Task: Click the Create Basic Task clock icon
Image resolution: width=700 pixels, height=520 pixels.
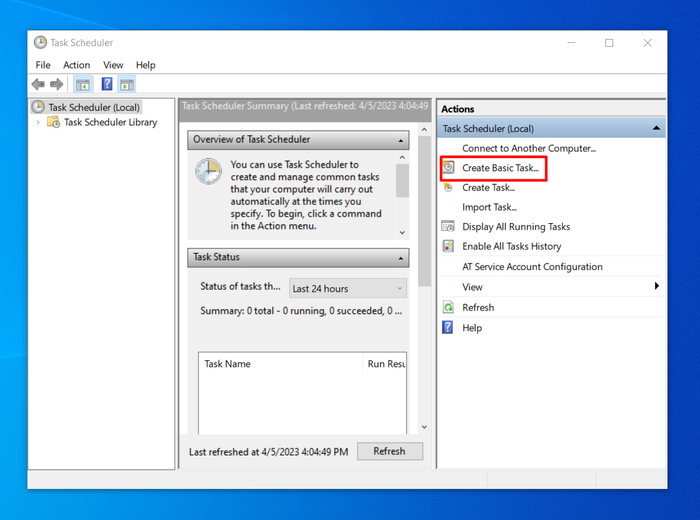Action: (448, 167)
